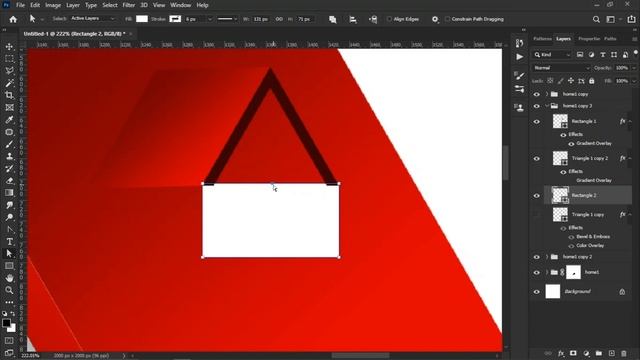The image size is (640, 360).
Task: Hide the Triangle 1 copy 2 layer
Action: point(537,159)
